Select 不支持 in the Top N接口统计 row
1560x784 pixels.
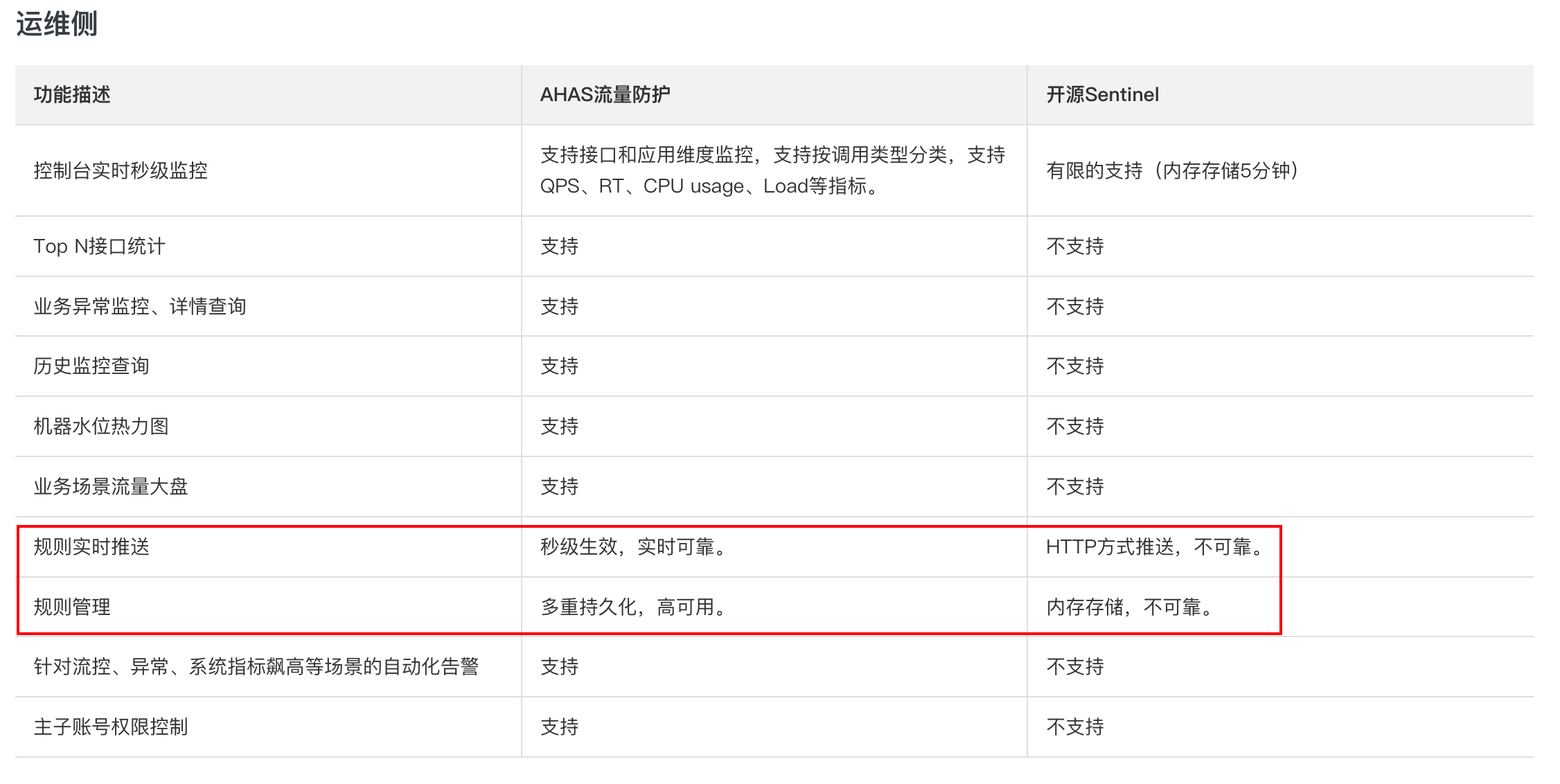[1075, 246]
